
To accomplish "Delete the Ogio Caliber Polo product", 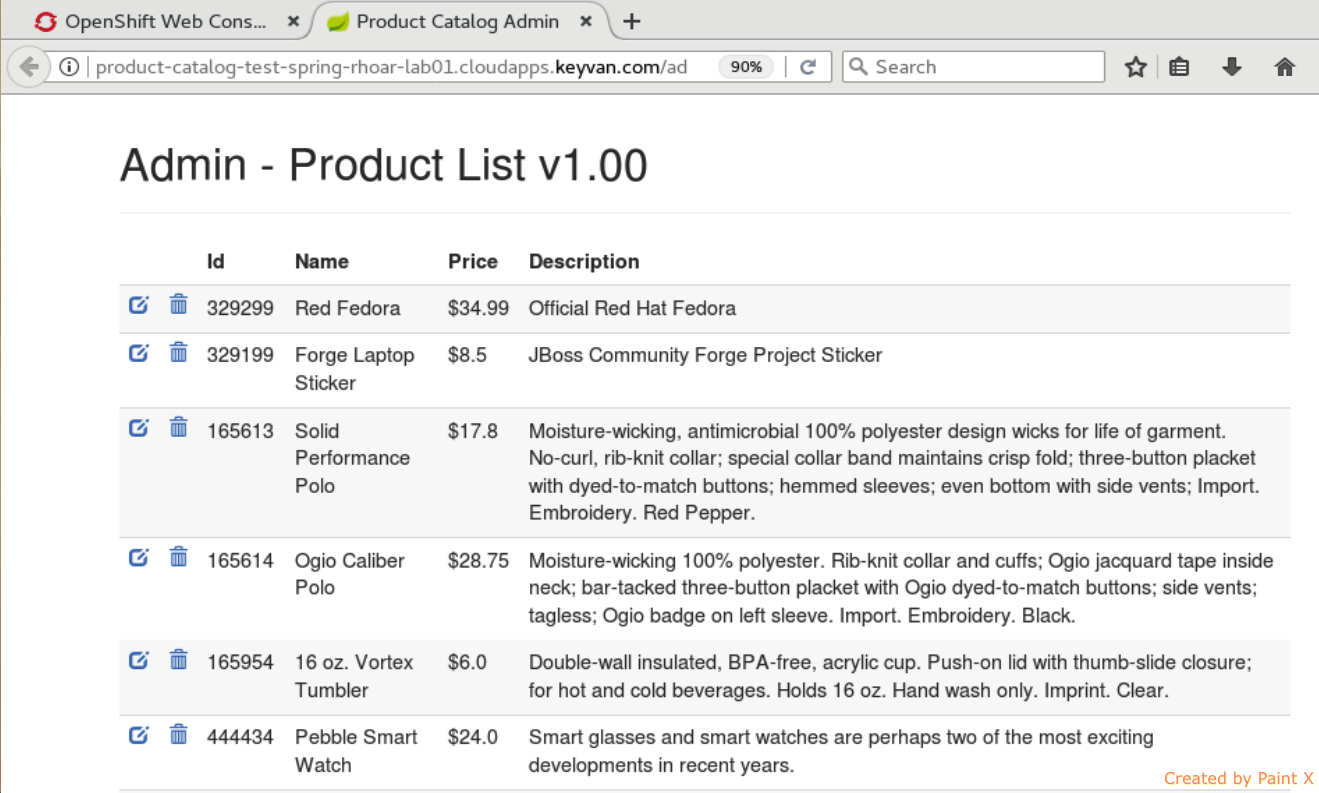I will coord(178,556).
